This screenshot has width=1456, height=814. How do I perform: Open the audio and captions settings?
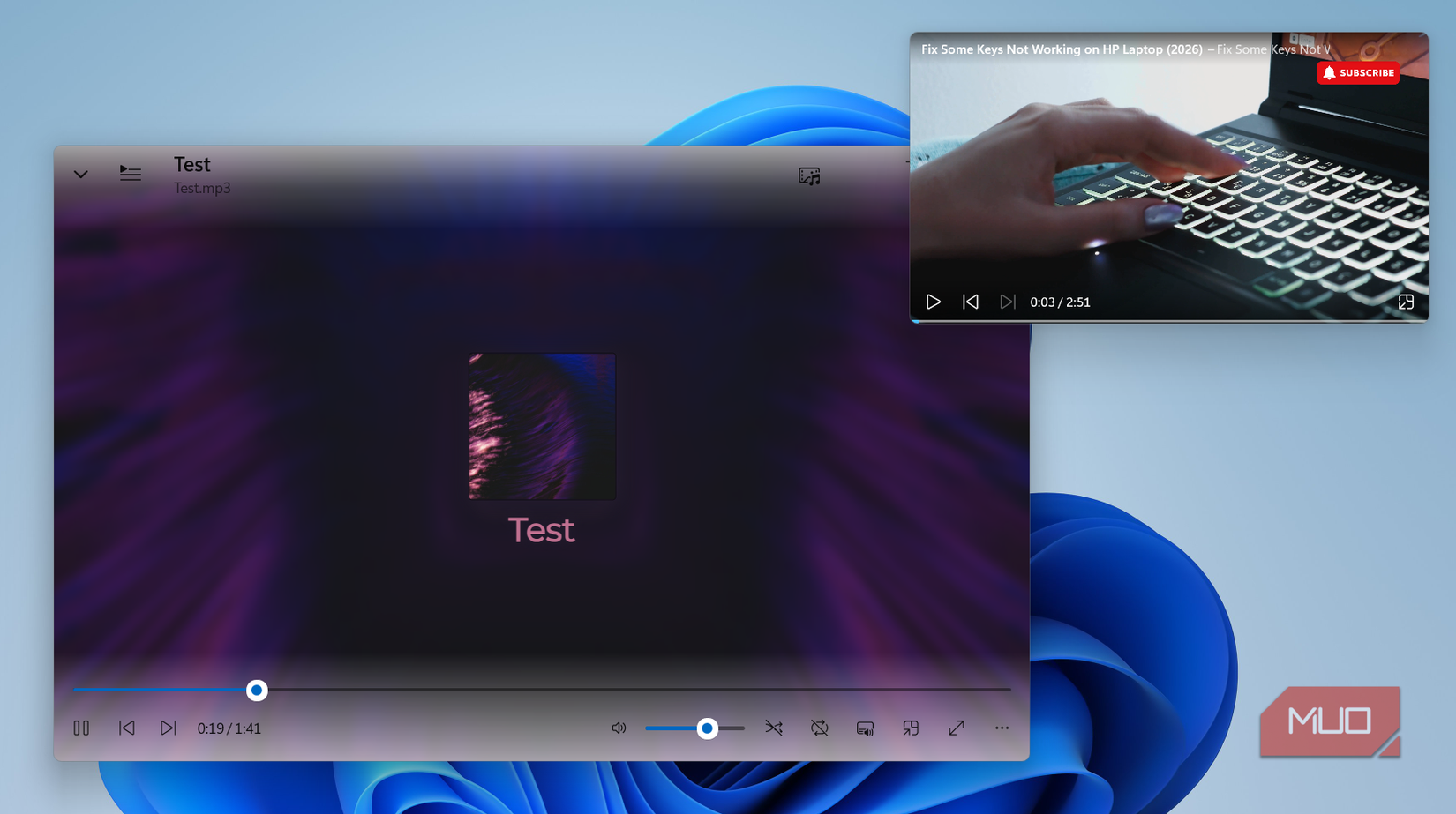865,728
